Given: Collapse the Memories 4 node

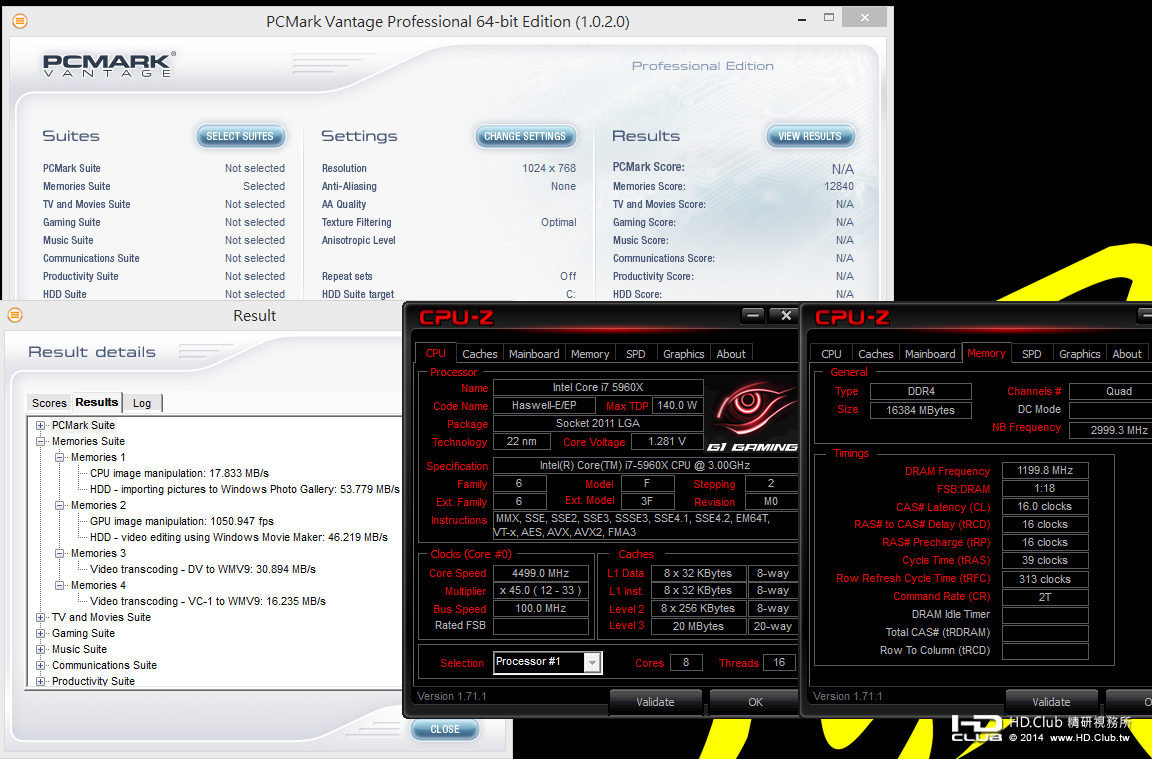Looking at the screenshot, I should tap(60, 586).
